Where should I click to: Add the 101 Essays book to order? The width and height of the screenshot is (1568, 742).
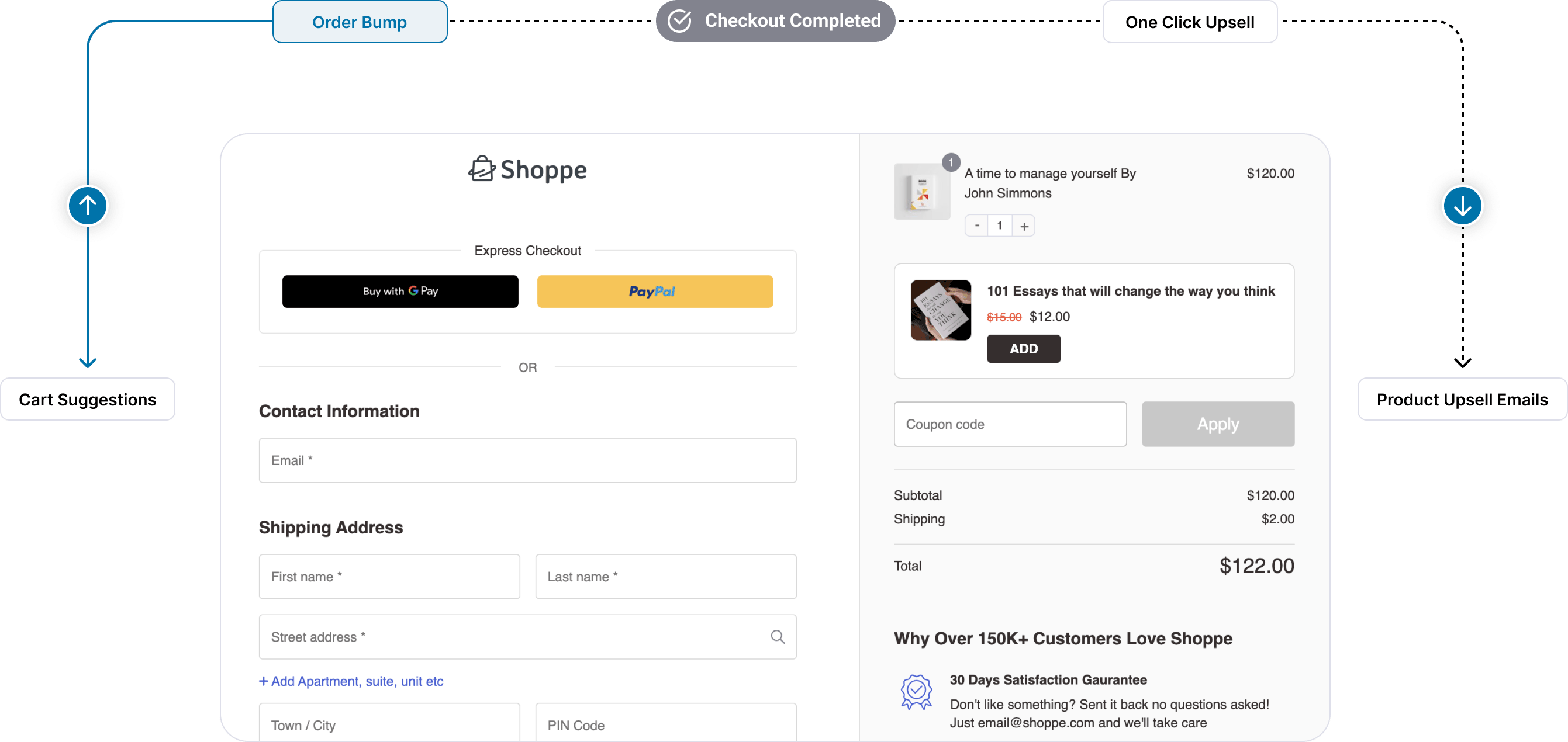[x=1023, y=348]
